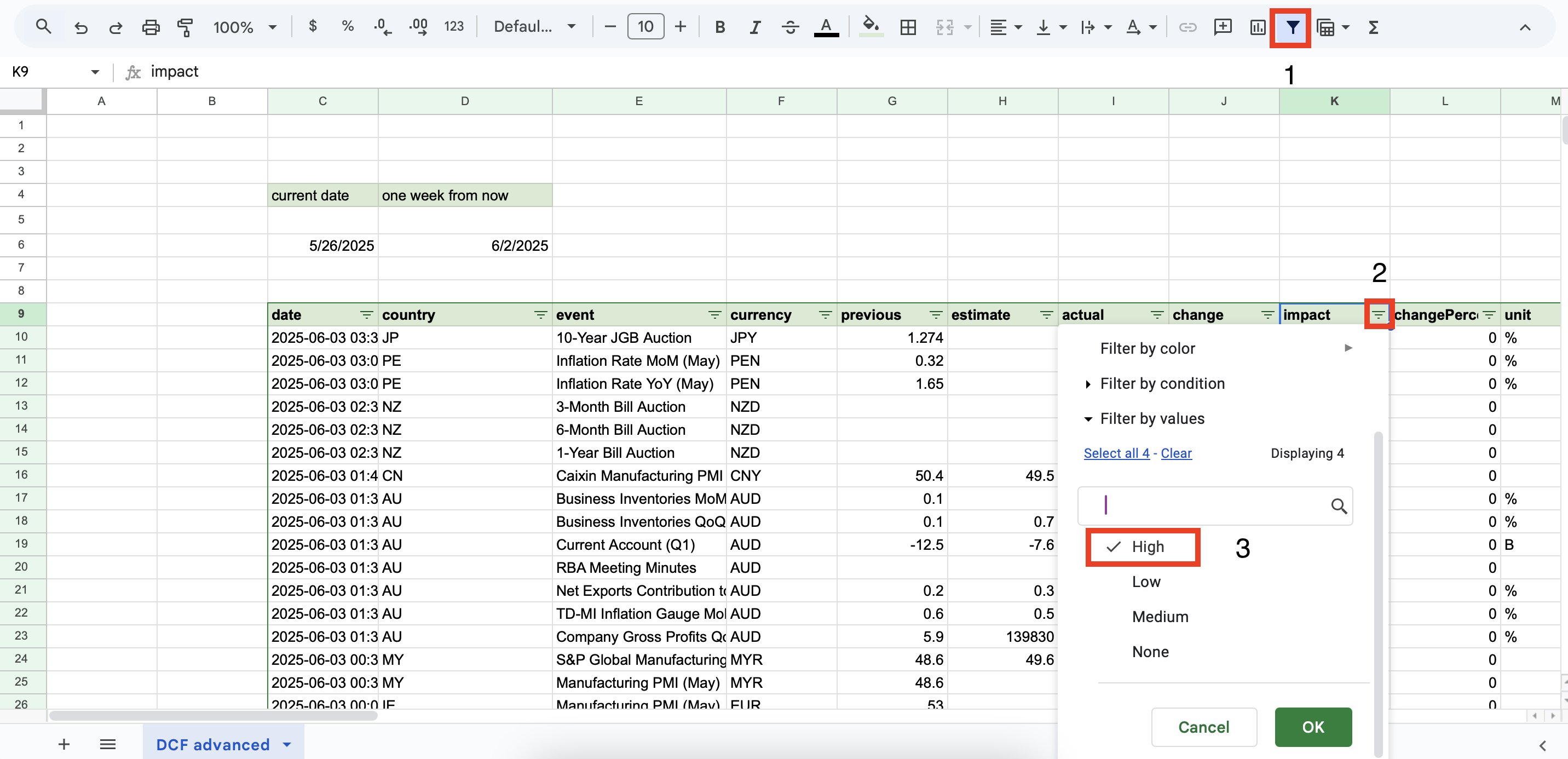Increase decimal places
The height and width of the screenshot is (759, 1568).
pos(418,27)
